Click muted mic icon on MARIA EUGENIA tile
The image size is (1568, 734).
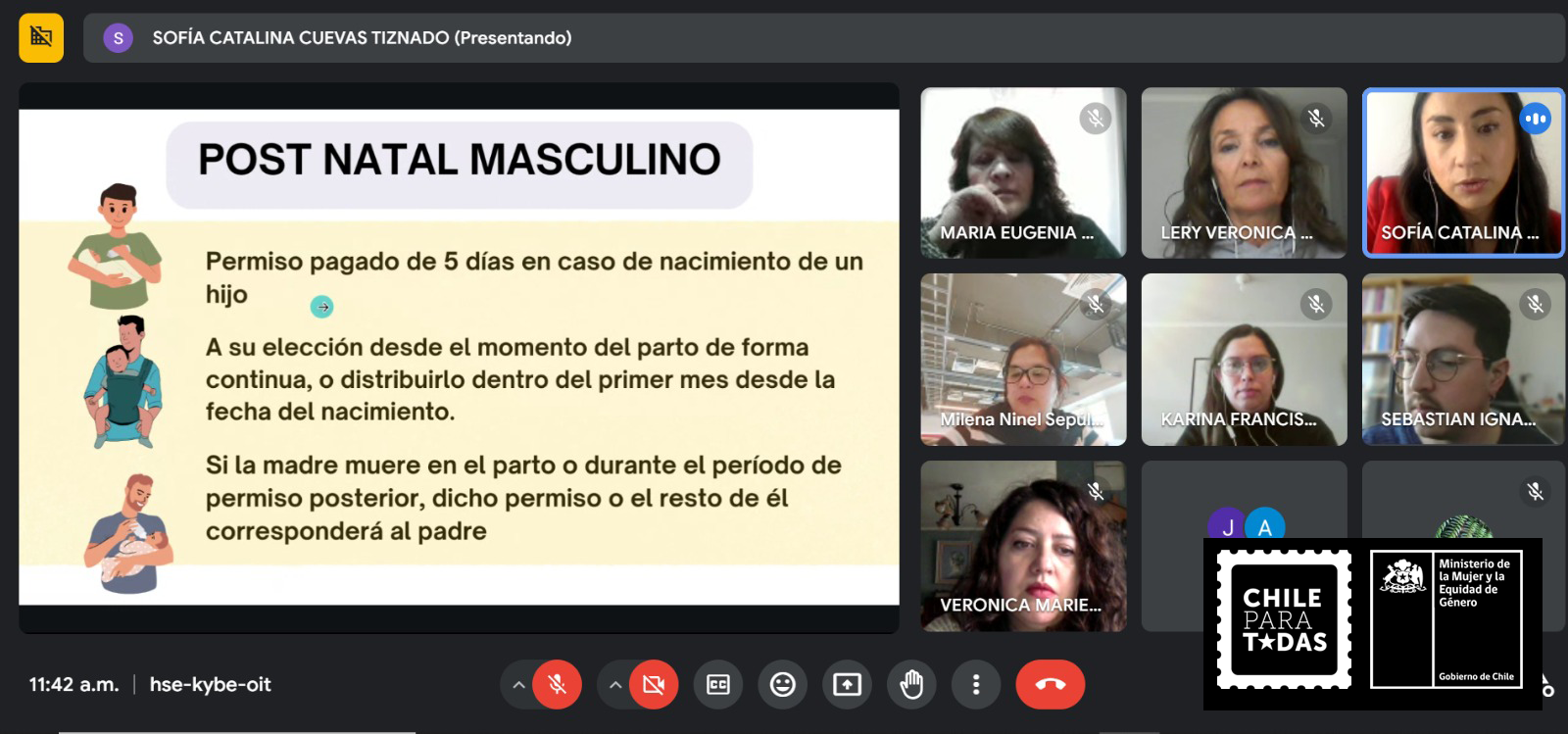pyautogui.click(x=1096, y=119)
